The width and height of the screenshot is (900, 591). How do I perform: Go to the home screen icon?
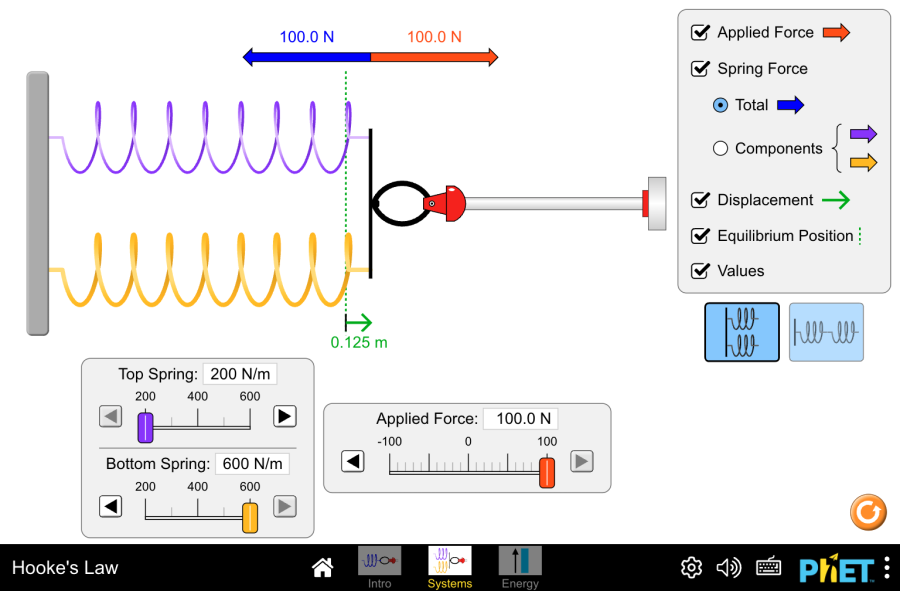pos(322,568)
